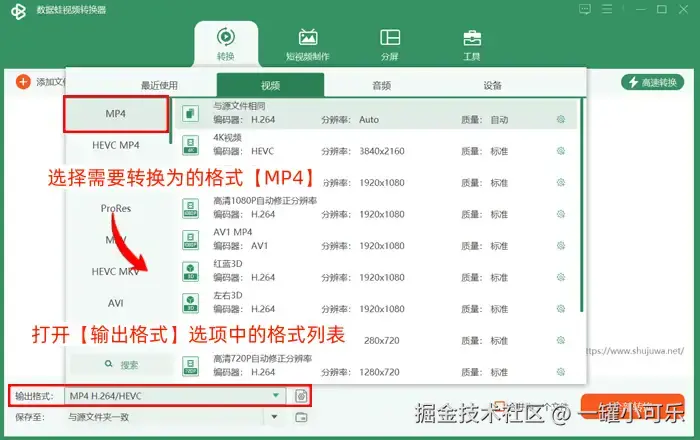The height and width of the screenshot is (440, 700).
Task: Open settings gear for 左右3D preset
Action: [x=561, y=309]
